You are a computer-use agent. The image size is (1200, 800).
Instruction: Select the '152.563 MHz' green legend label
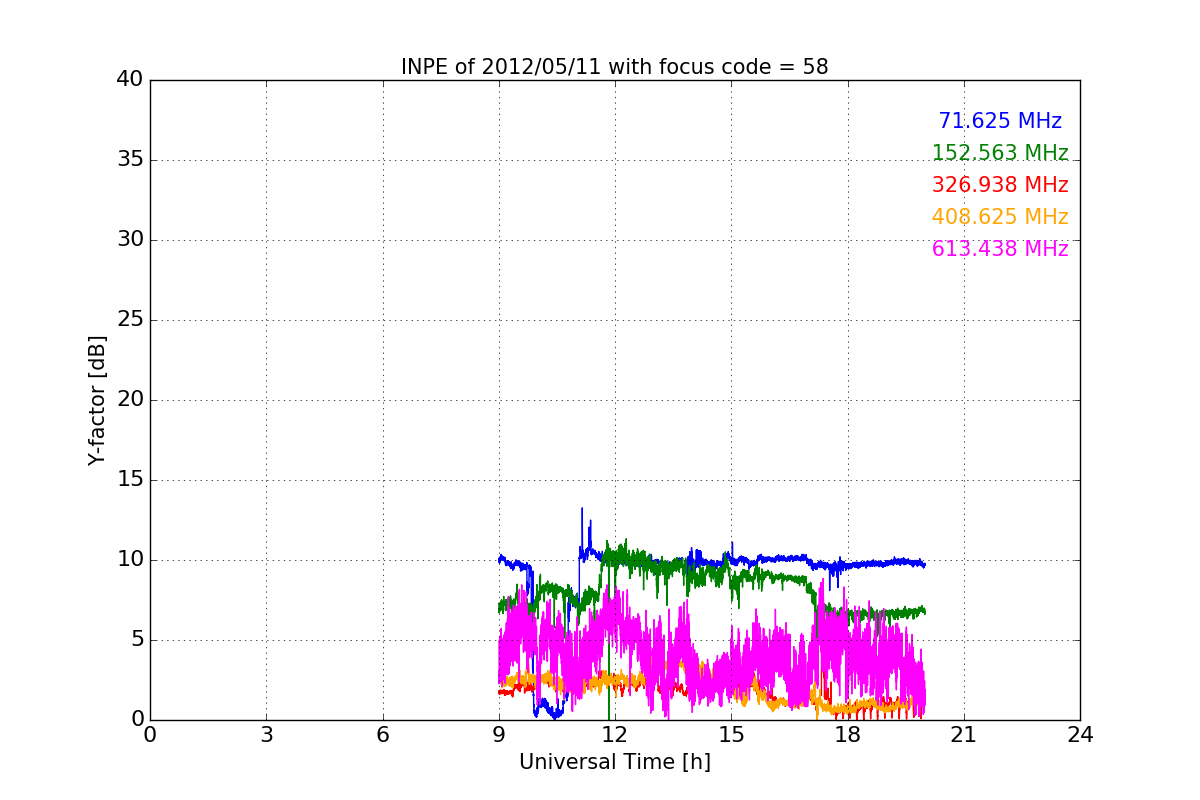click(1000, 153)
